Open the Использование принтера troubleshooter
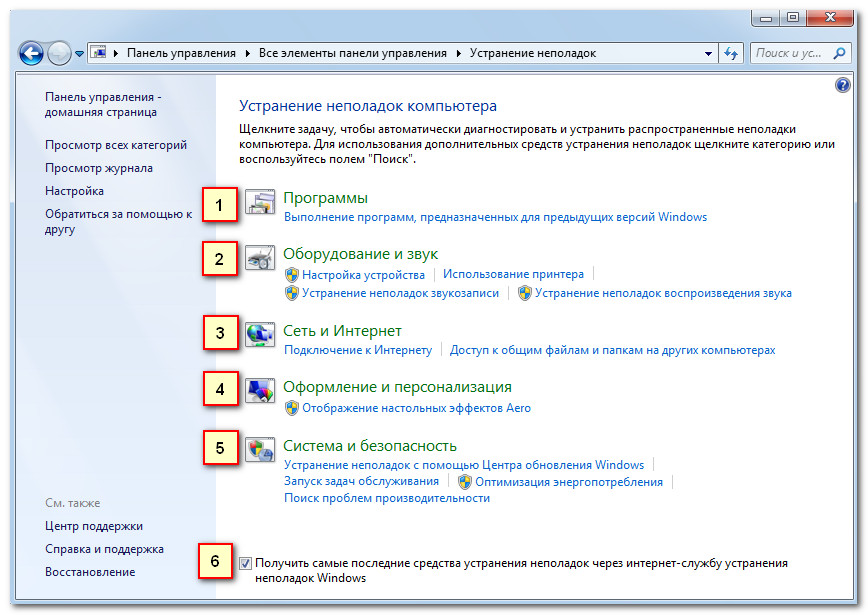Viewport: 868px width, 615px height. tap(513, 274)
